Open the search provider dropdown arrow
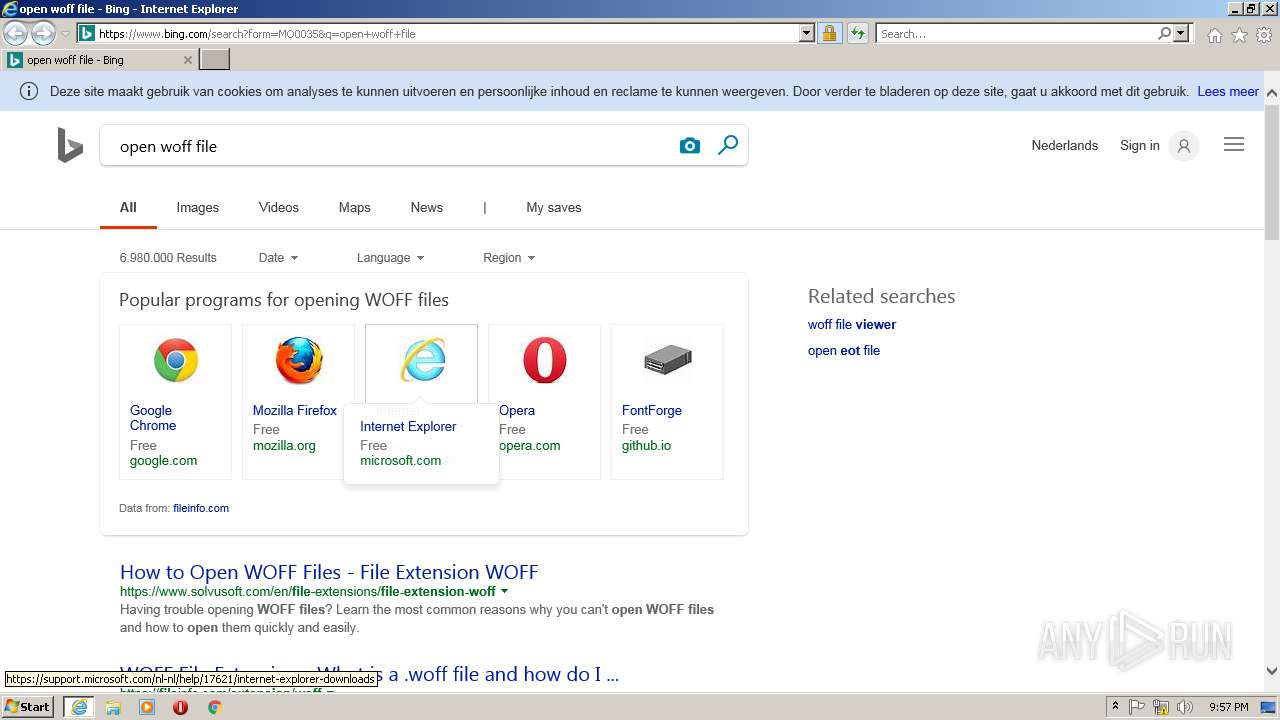Screen dimensions: 1280x720 tap(1181, 33)
